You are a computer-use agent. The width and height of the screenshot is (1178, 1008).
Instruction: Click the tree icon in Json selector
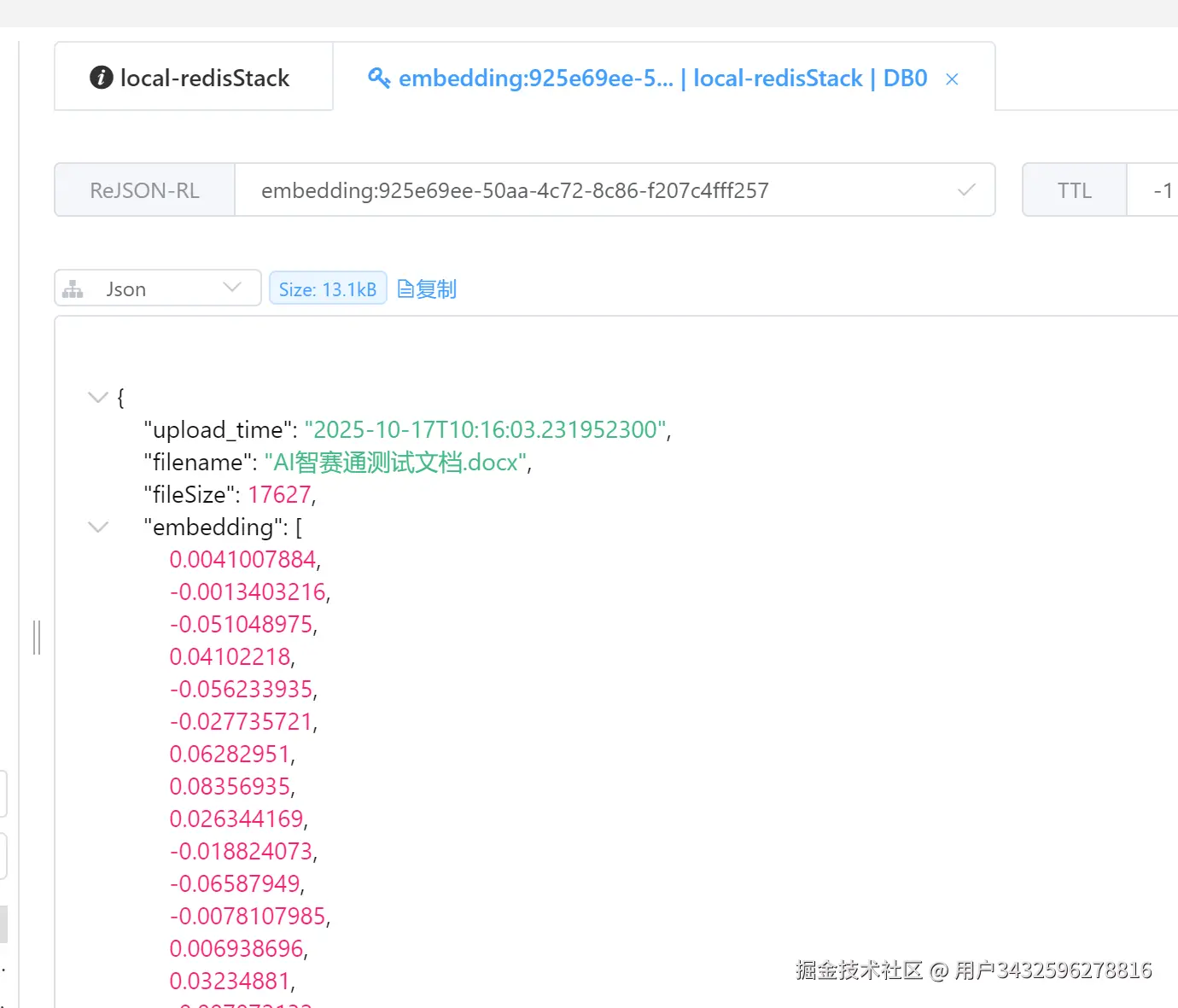tap(73, 289)
